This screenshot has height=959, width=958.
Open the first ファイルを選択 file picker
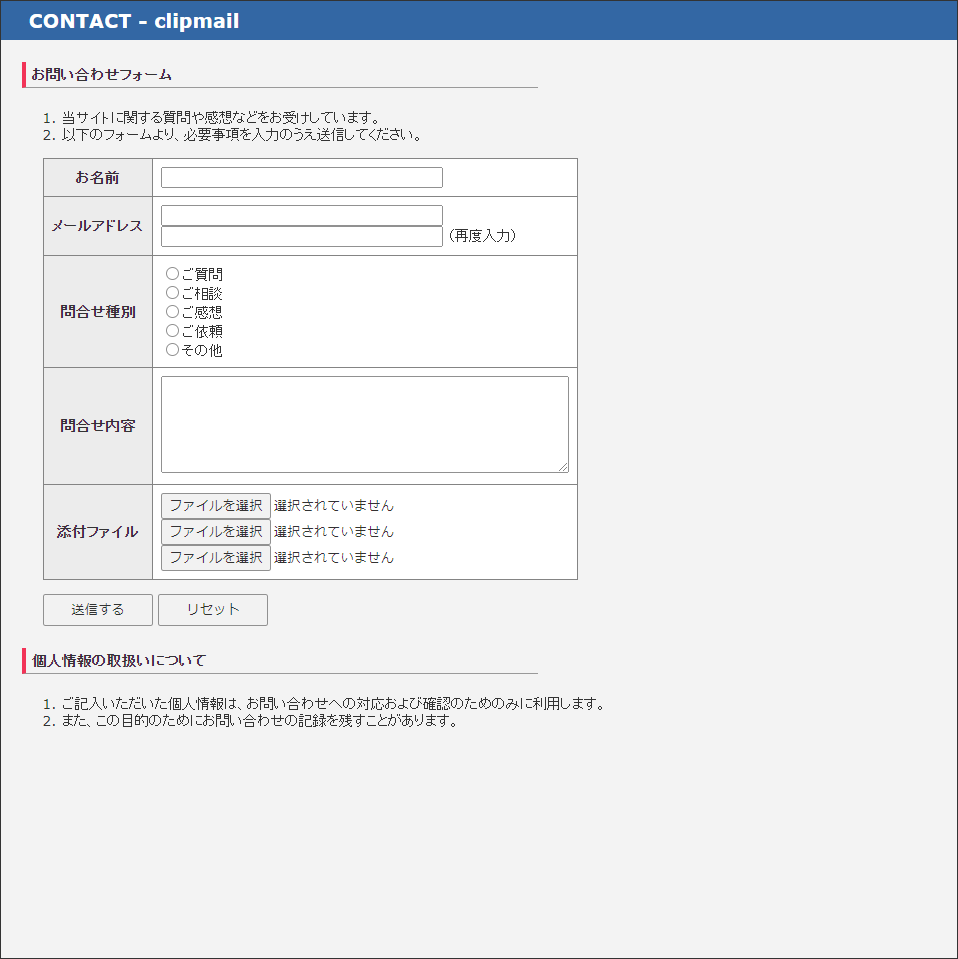pyautogui.click(x=215, y=505)
